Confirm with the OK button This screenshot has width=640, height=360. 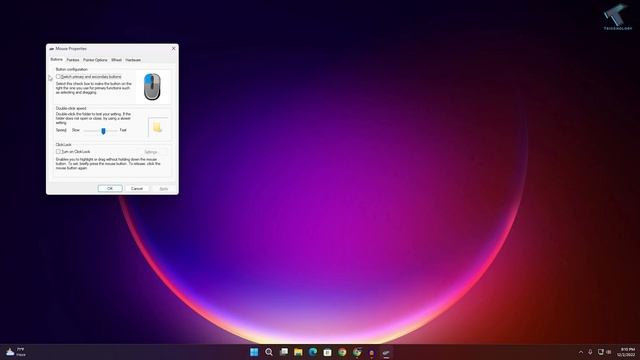point(110,189)
